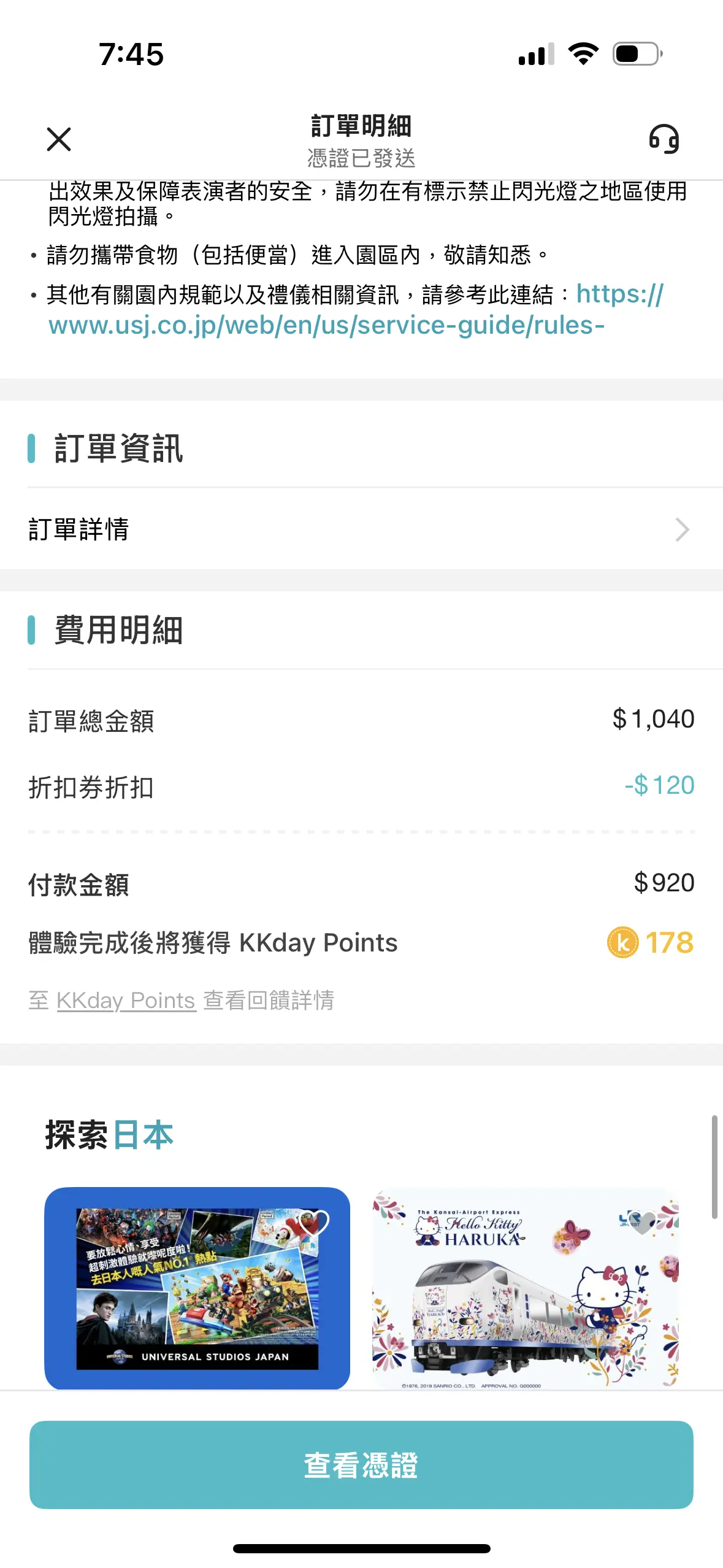This screenshot has height=1568, width=723.
Task: Tap the cellular signal bars icon
Action: [x=536, y=54]
